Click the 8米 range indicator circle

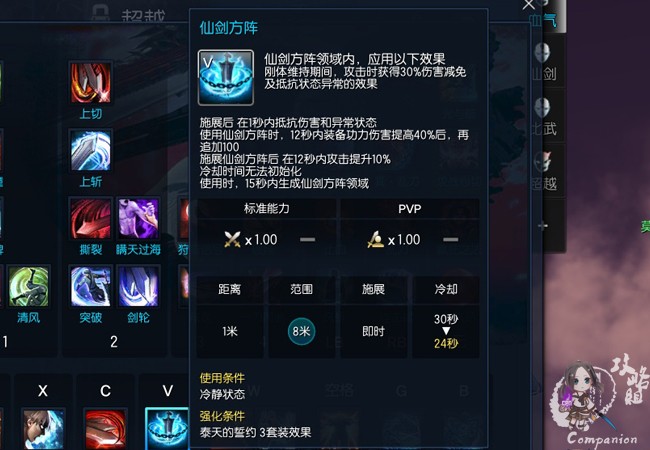pyautogui.click(x=301, y=331)
